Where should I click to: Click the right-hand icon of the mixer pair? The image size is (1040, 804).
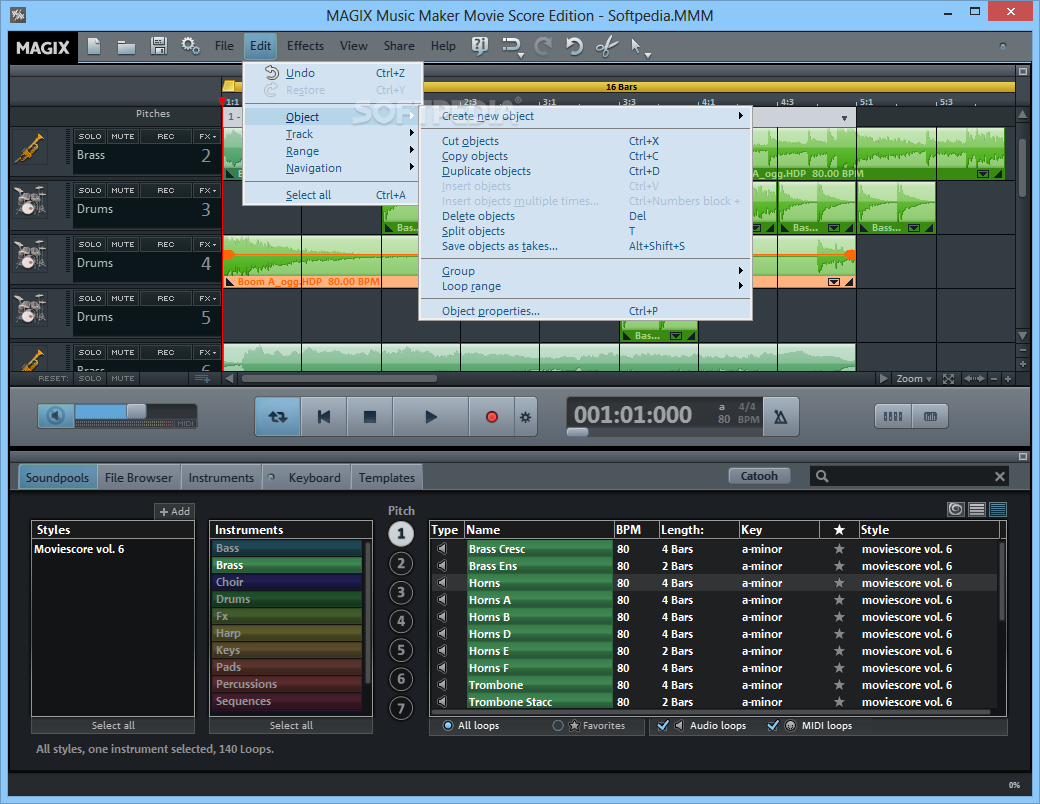(x=930, y=417)
